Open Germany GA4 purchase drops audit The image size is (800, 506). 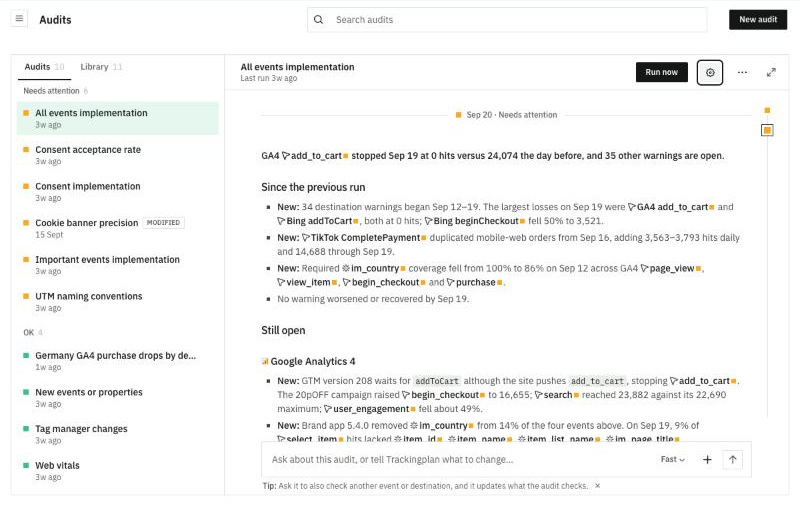tap(118, 361)
